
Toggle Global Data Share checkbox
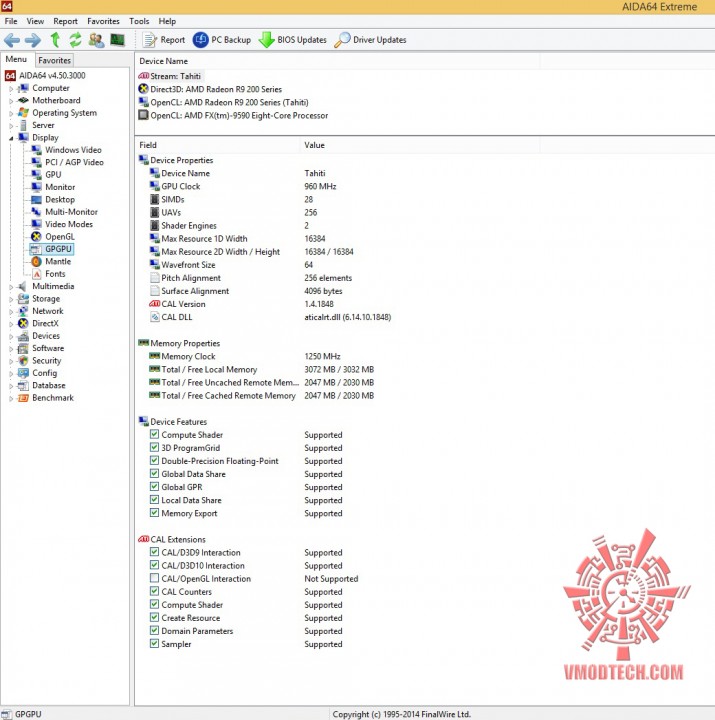click(154, 473)
